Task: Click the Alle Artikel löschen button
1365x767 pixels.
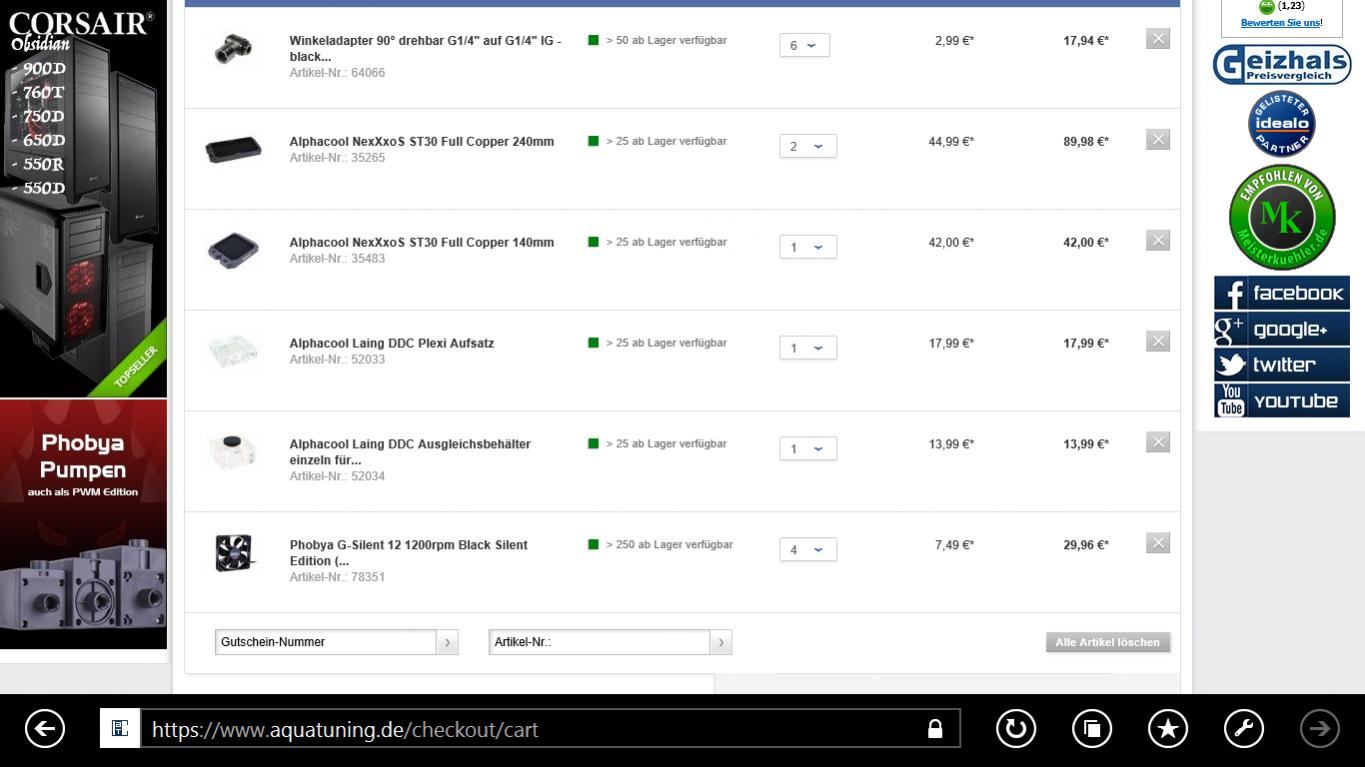Action: click(x=1107, y=642)
